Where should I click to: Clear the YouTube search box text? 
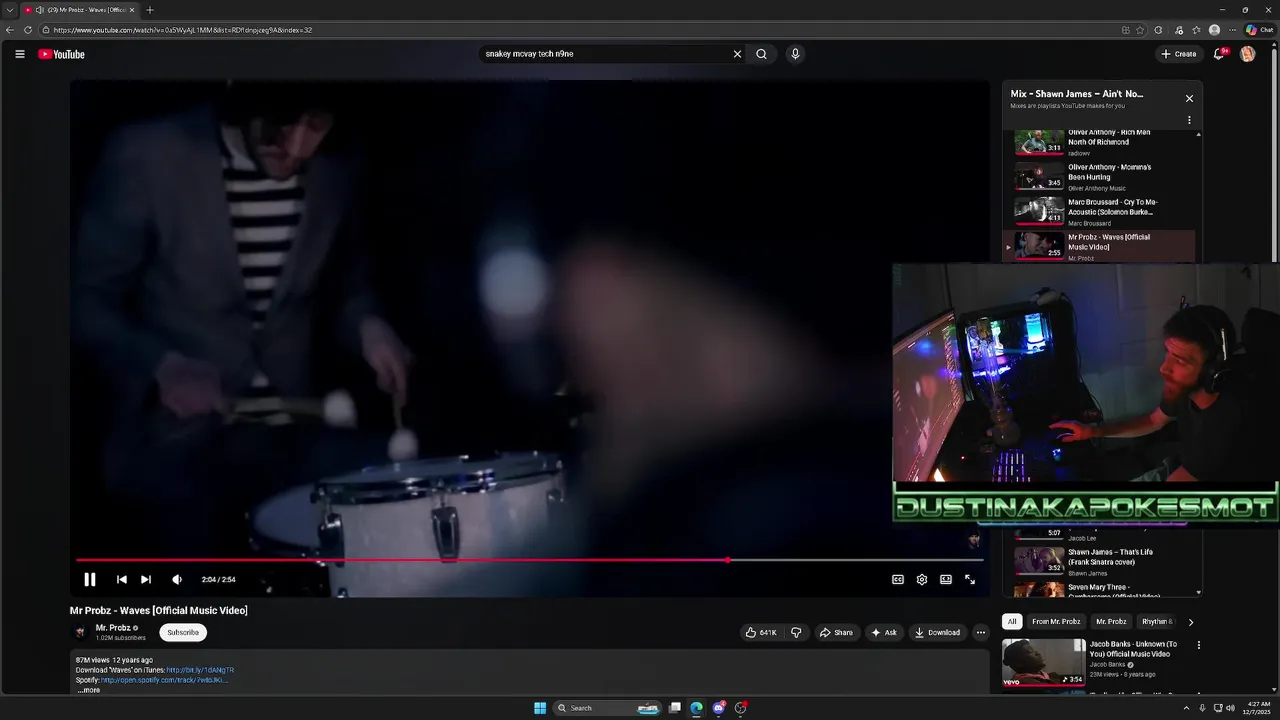[737, 54]
